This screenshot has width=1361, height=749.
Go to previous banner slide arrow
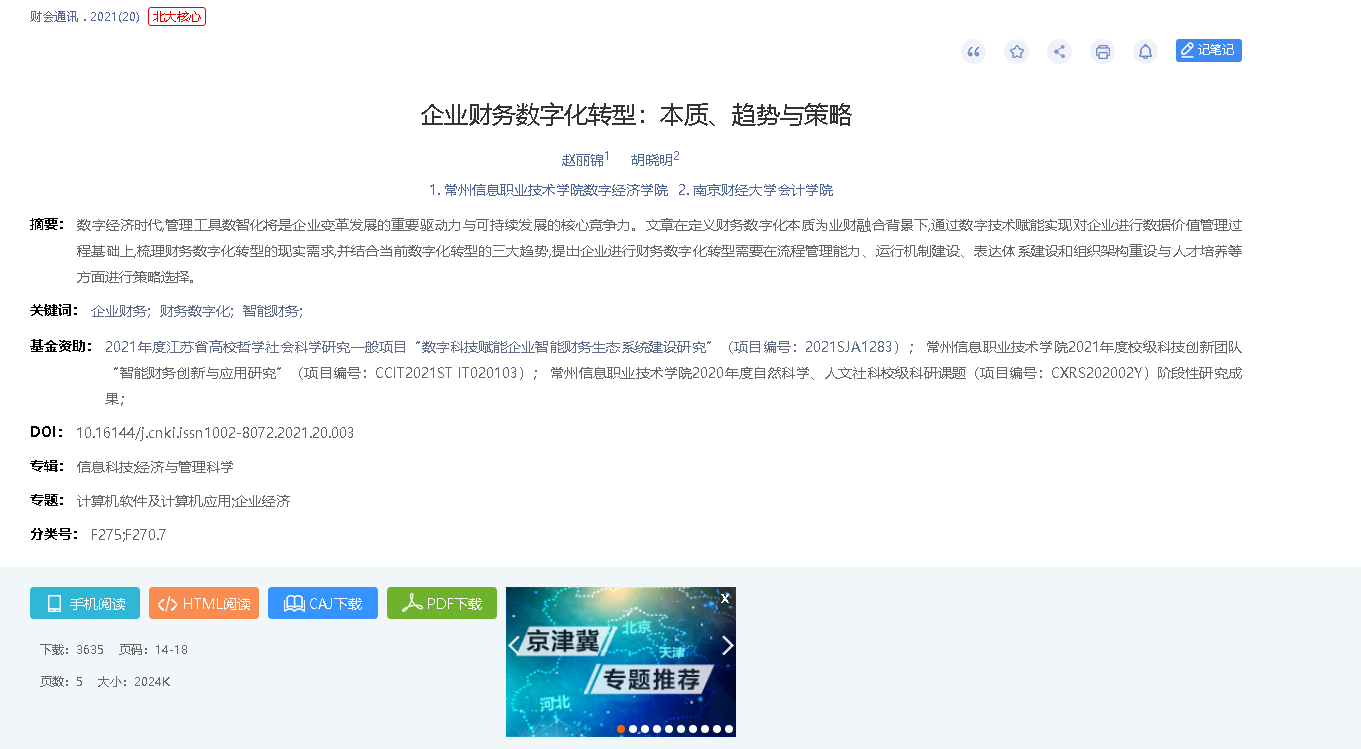pos(515,645)
